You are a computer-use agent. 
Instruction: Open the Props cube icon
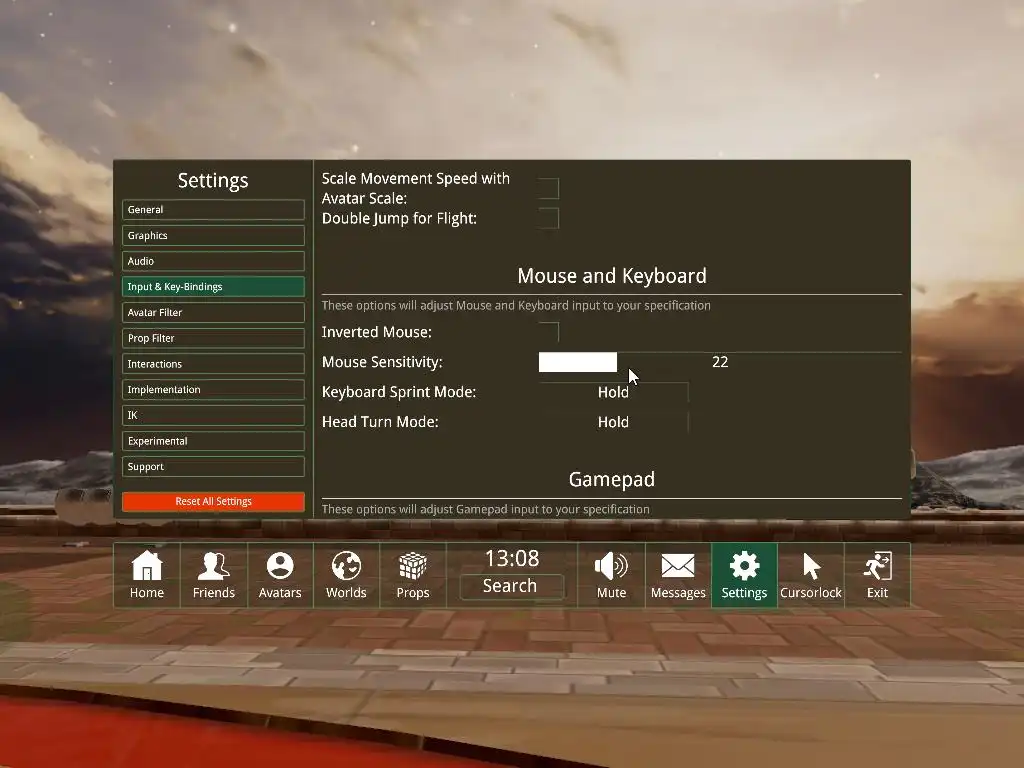[x=413, y=575]
